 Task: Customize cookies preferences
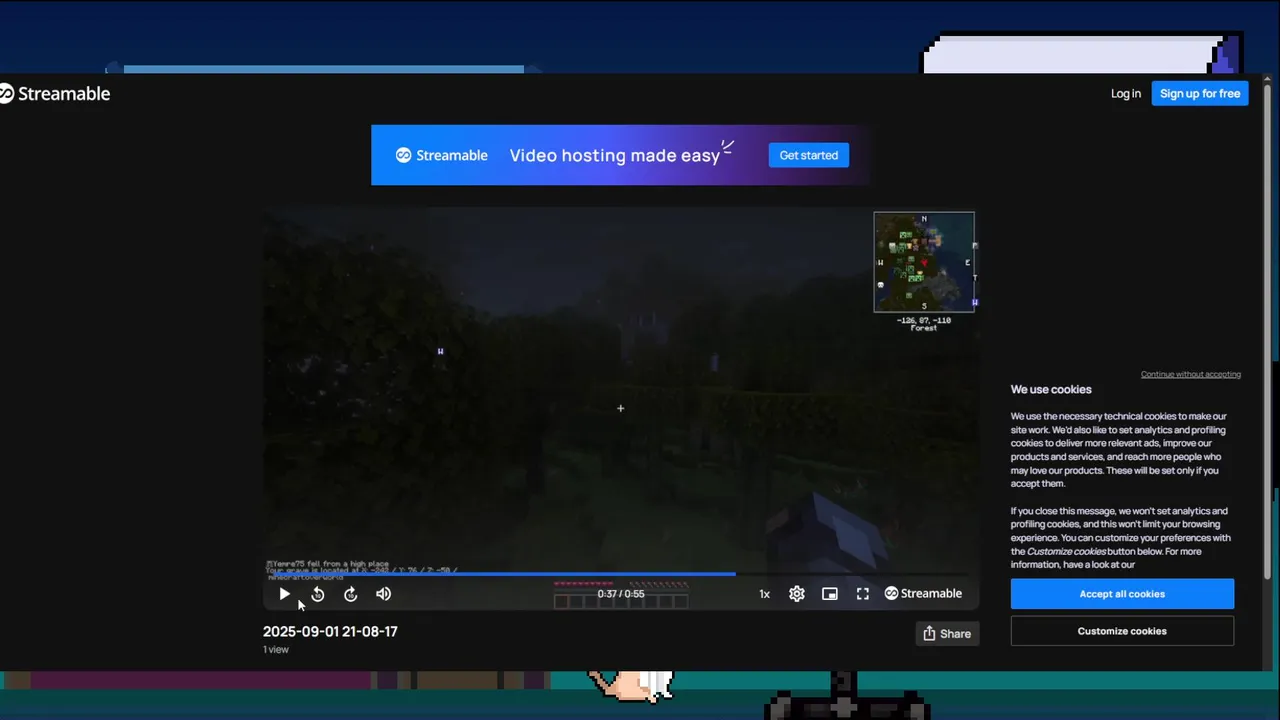click(1122, 631)
